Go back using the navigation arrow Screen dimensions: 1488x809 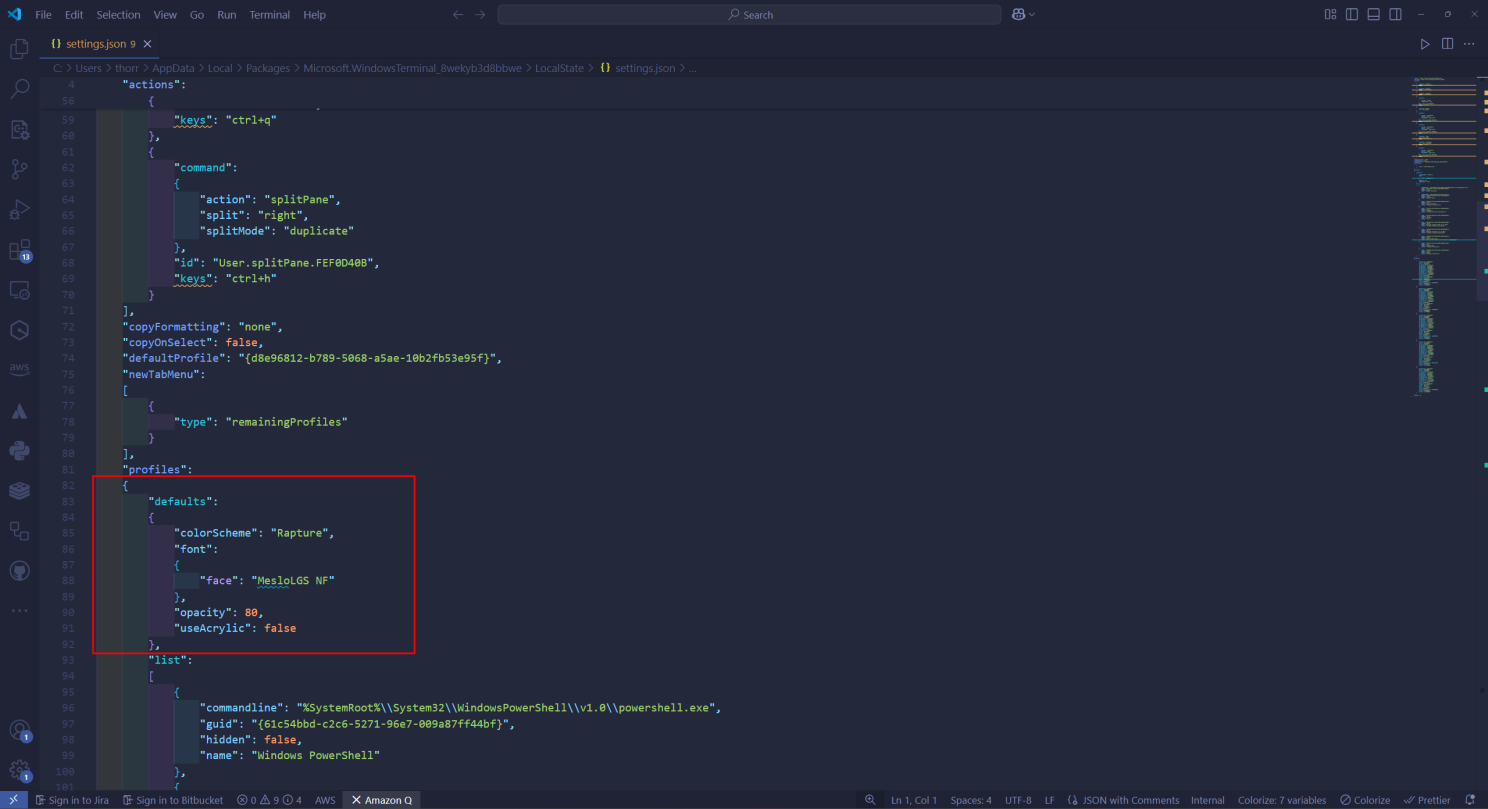pyautogui.click(x=458, y=14)
